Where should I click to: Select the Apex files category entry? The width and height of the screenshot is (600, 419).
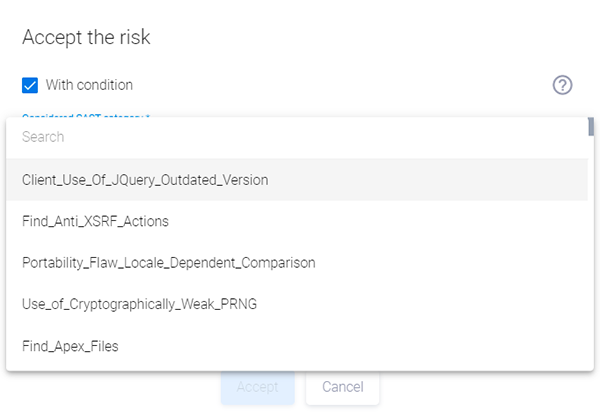(x=71, y=346)
